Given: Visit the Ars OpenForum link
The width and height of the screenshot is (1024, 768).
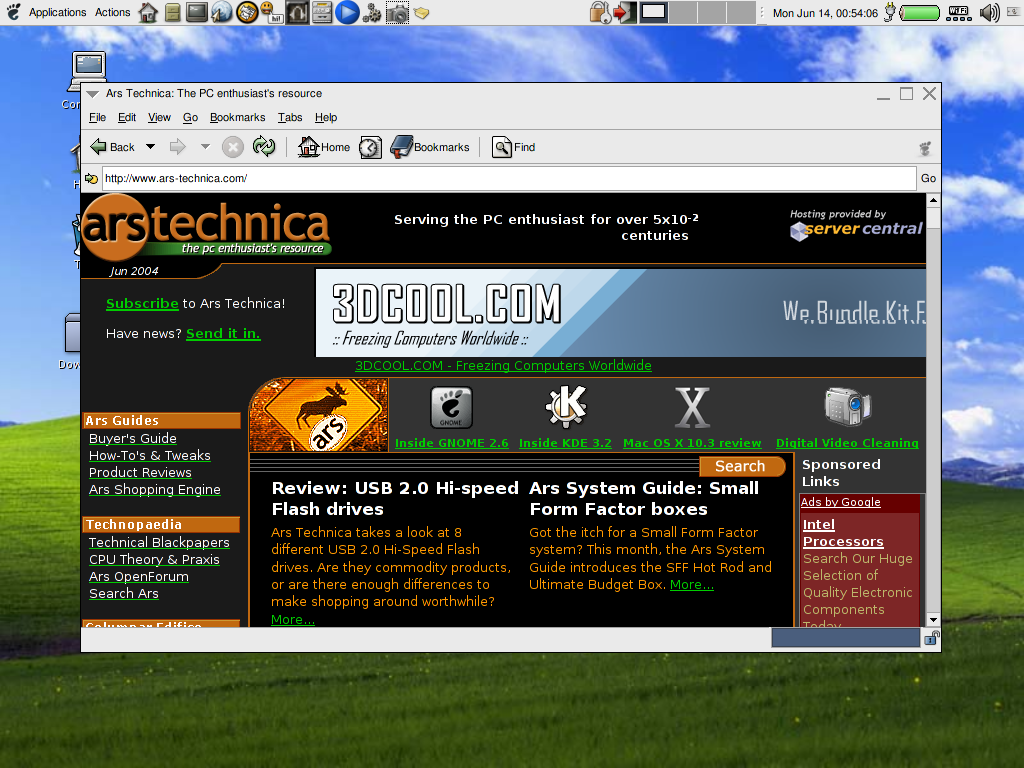Looking at the screenshot, I should point(138,576).
